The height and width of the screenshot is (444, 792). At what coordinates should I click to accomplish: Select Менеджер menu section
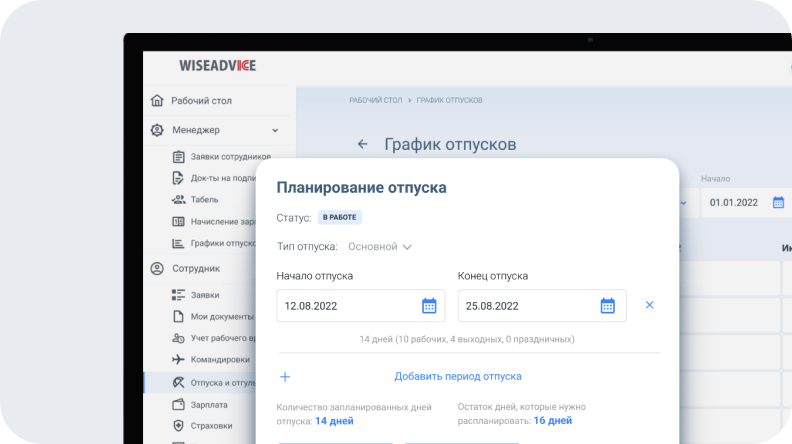pyautogui.click(x=196, y=130)
